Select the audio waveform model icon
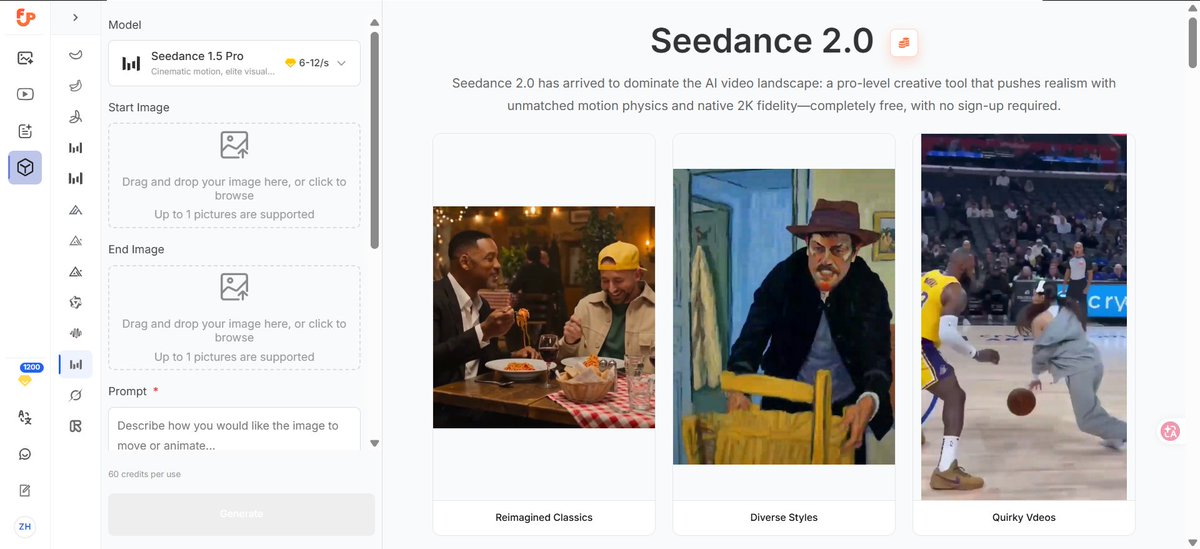The width and height of the screenshot is (1200, 549). coord(76,333)
